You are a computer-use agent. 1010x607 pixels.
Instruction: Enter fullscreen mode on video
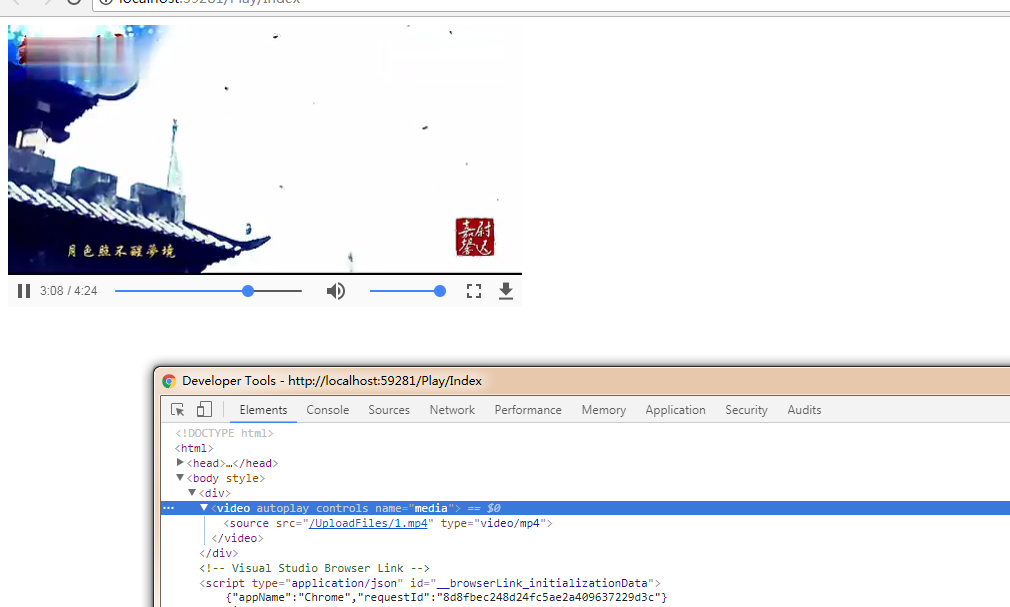[x=474, y=291]
